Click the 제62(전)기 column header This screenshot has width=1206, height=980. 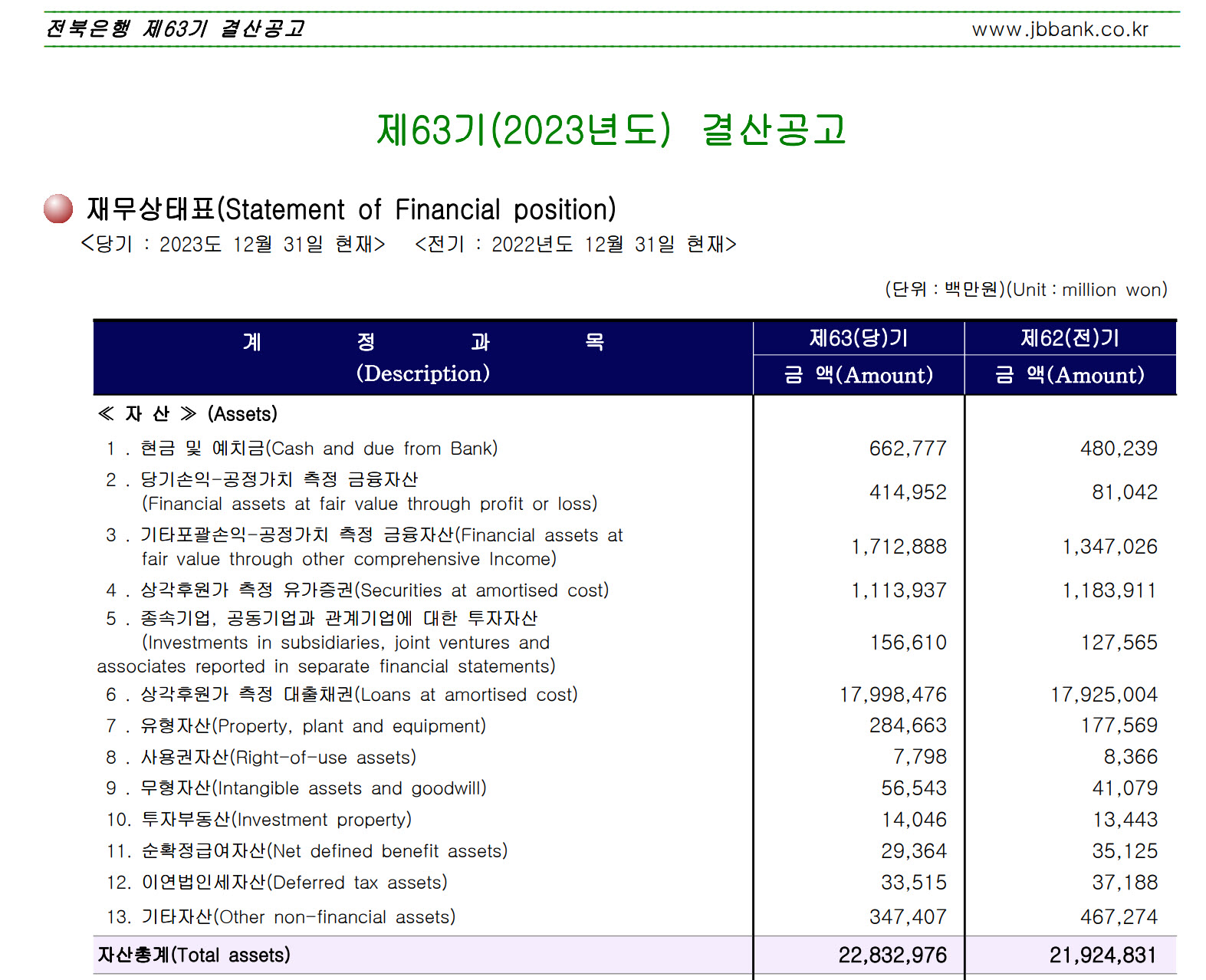(1070, 338)
